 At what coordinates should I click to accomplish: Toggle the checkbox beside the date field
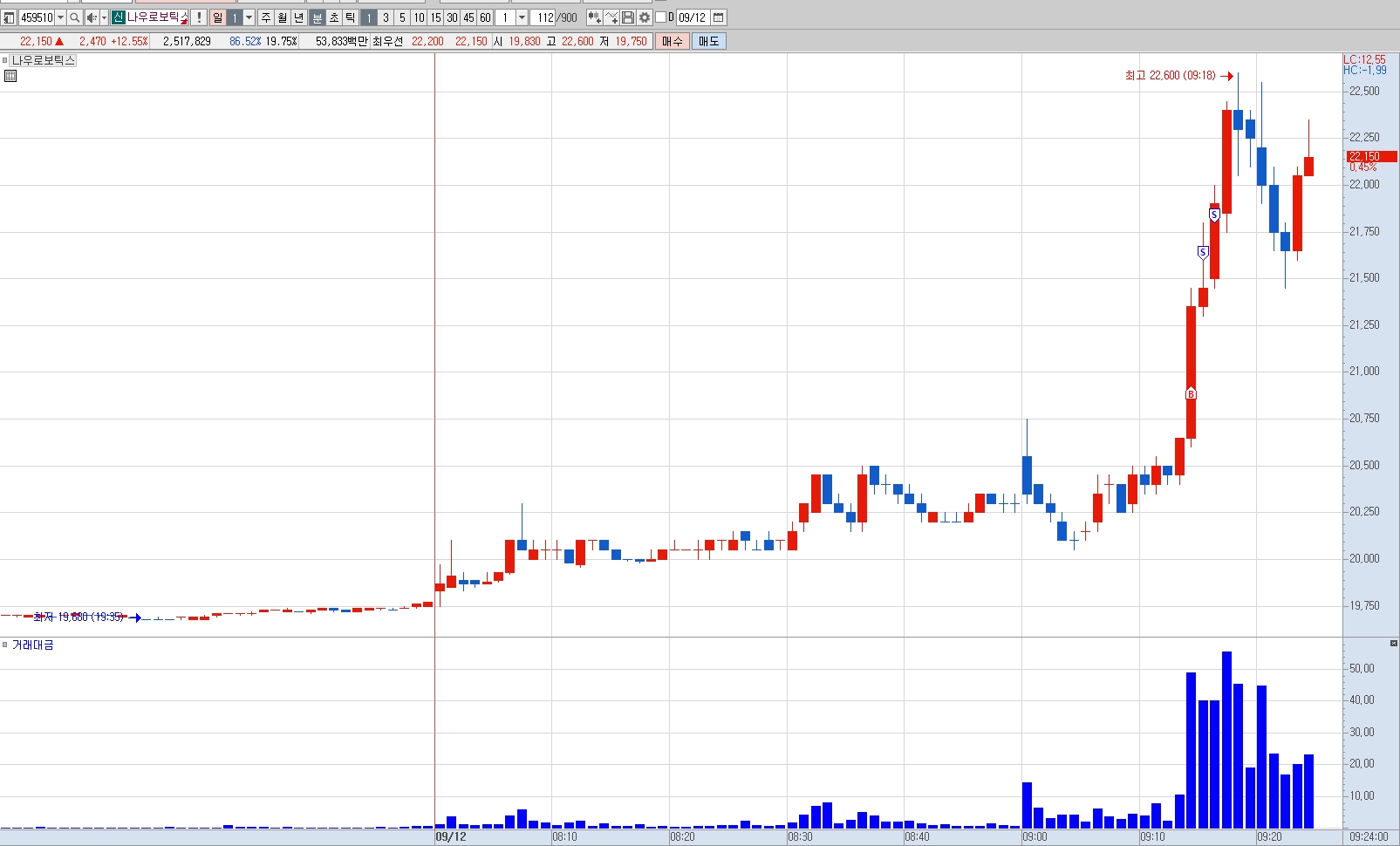pyautogui.click(x=660, y=17)
